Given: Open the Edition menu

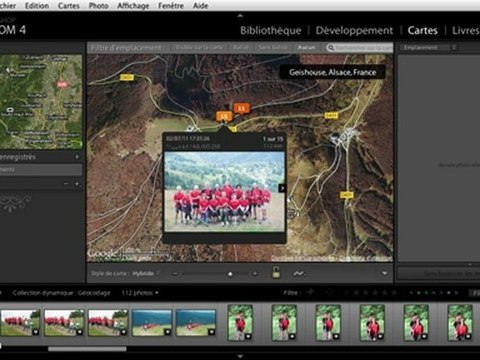Looking at the screenshot, I should tap(37, 6).
